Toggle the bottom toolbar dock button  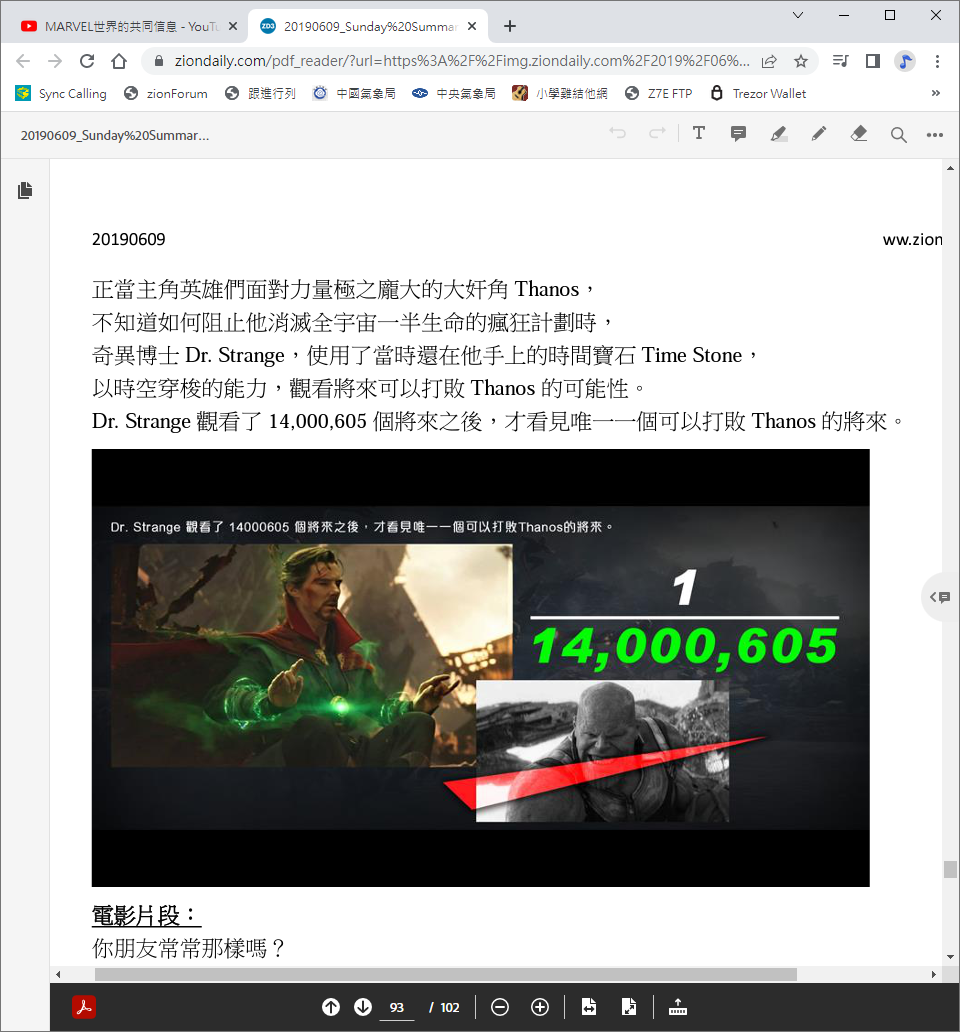[x=678, y=1007]
